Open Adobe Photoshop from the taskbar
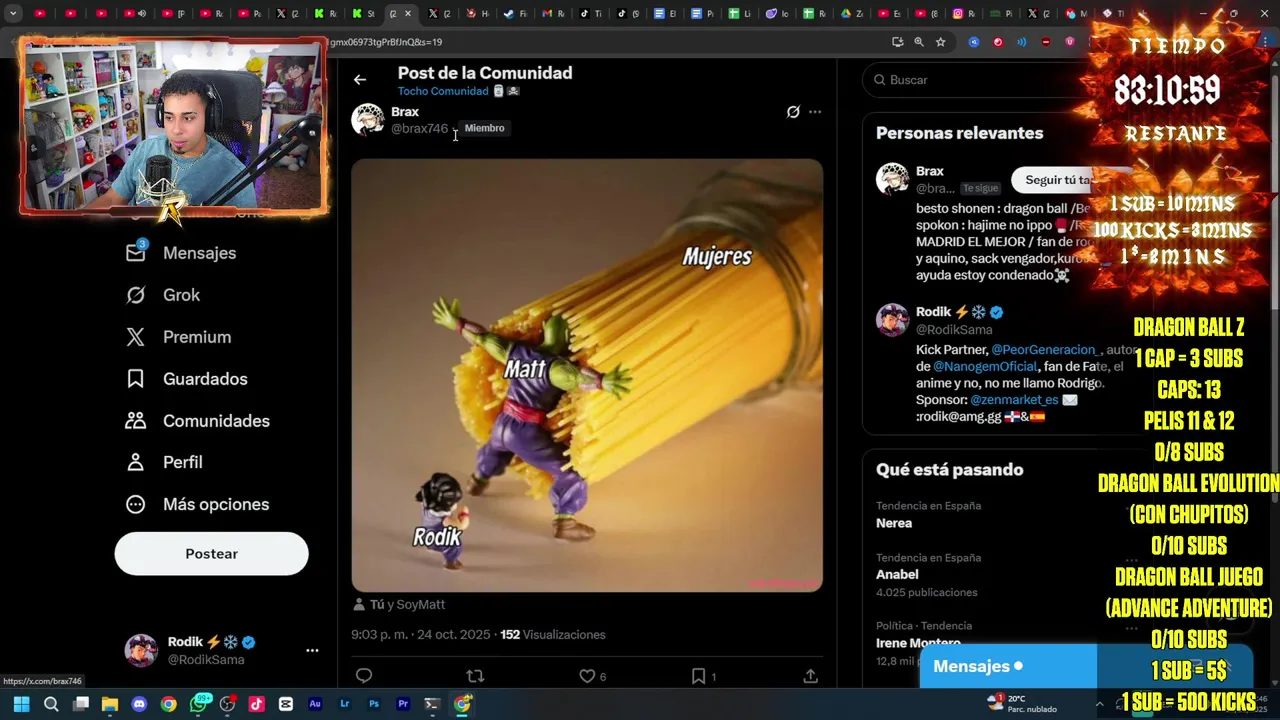The width and height of the screenshot is (1280, 720). [374, 704]
